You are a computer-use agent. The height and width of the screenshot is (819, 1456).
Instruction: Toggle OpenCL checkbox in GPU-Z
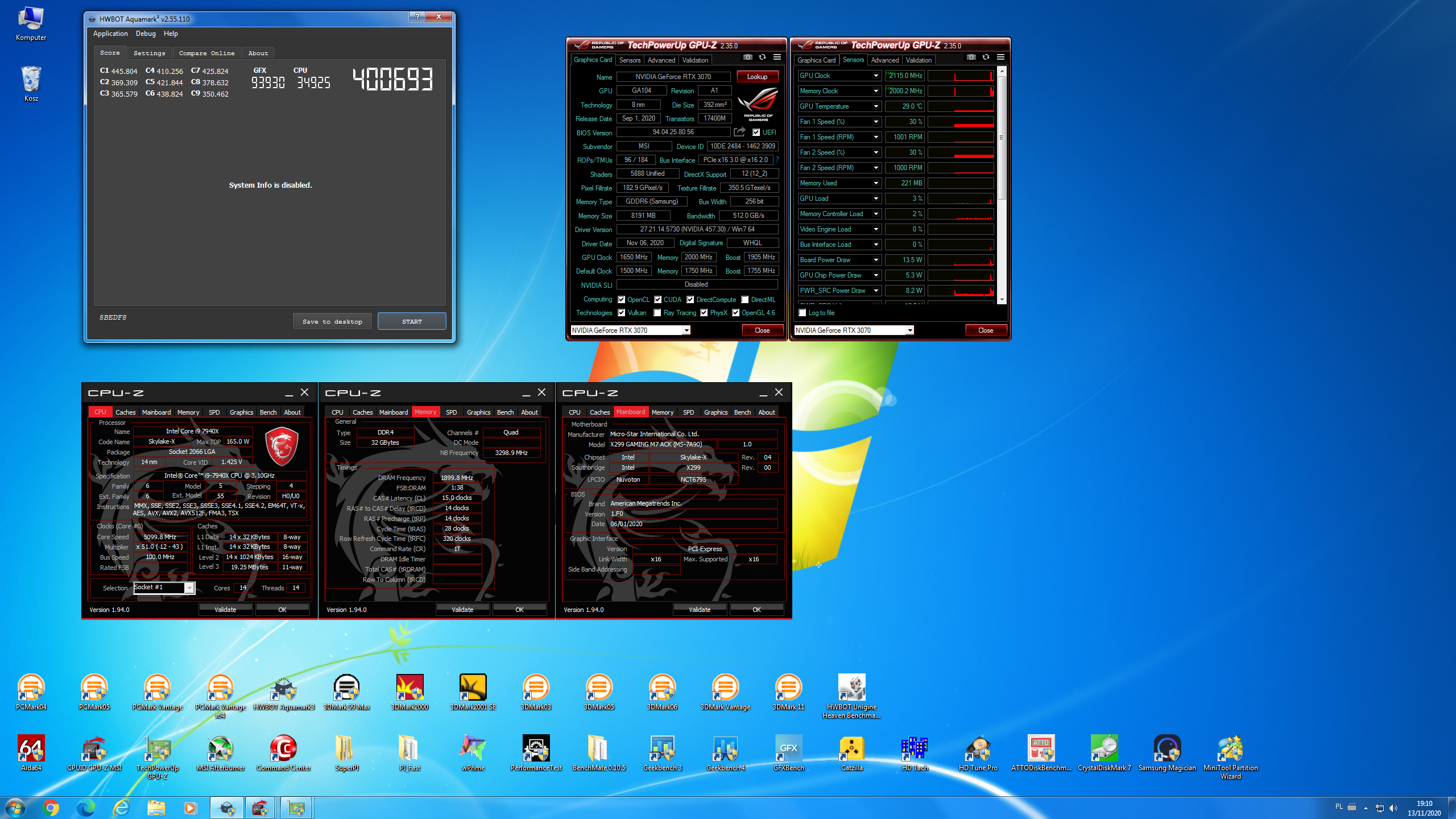pos(622,300)
